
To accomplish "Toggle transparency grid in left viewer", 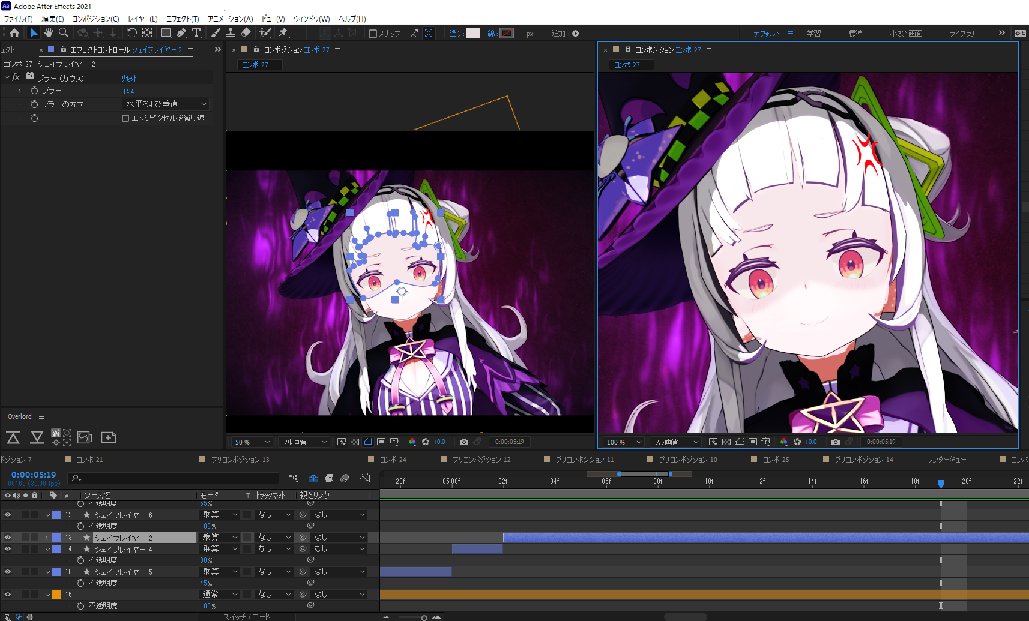I will click(354, 442).
